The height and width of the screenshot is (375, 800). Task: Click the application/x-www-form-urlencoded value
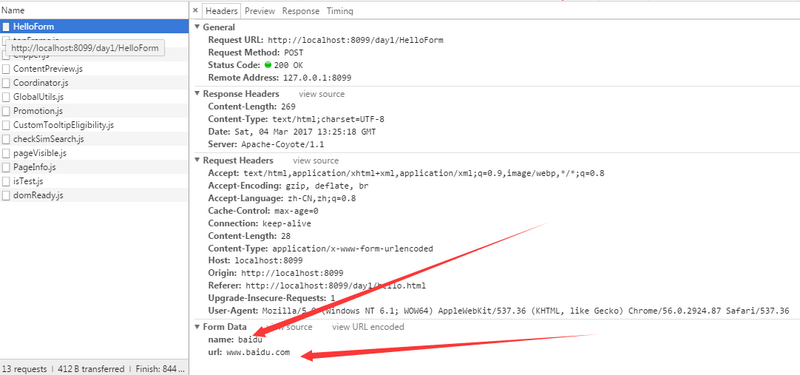point(353,249)
